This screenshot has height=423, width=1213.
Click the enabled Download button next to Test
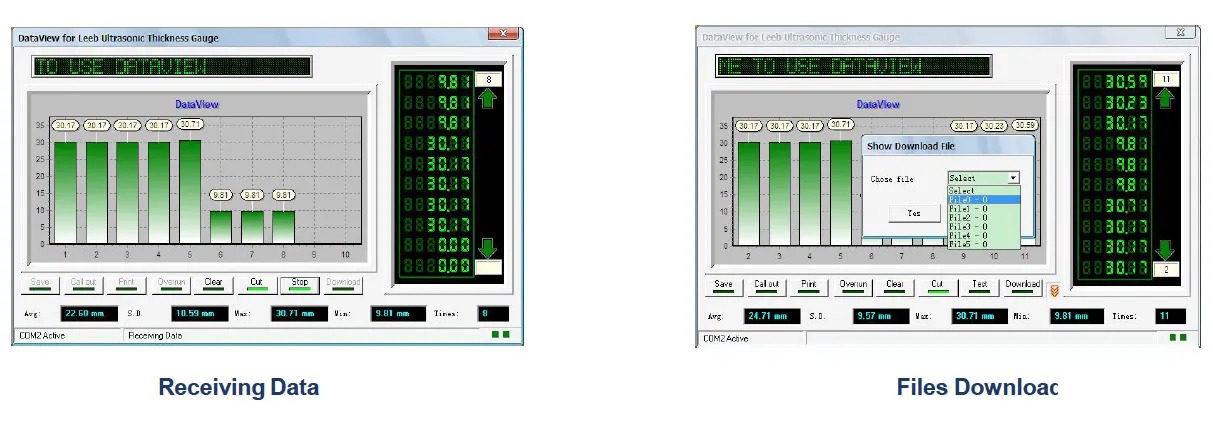pyautogui.click(x=1023, y=284)
